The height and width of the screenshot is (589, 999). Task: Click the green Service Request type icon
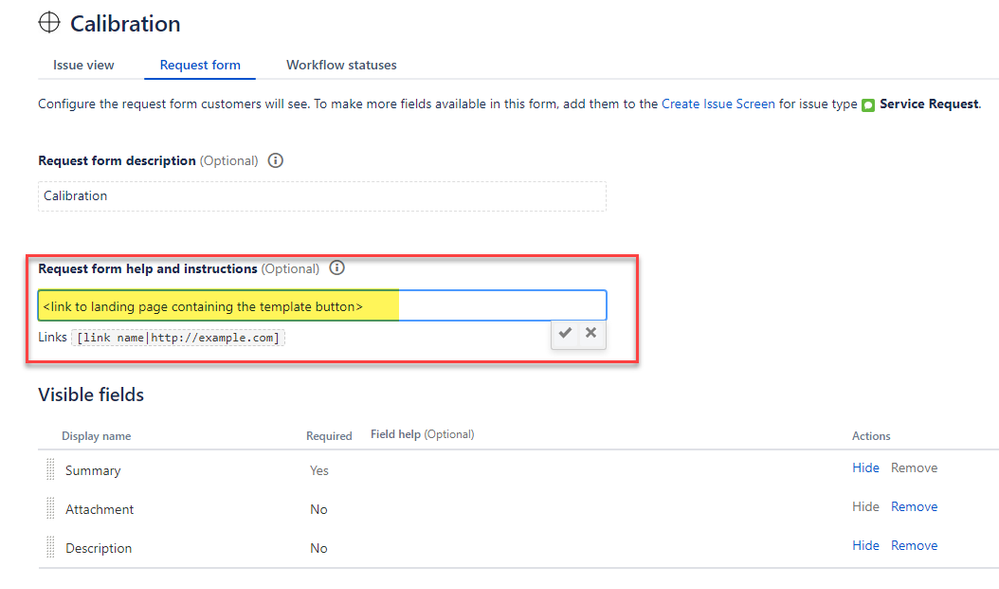868,104
